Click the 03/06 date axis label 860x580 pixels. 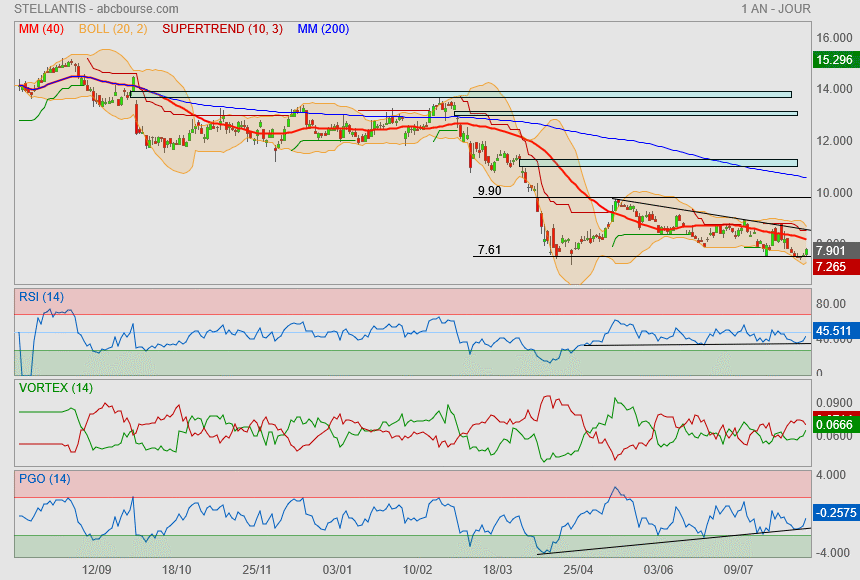point(658,570)
